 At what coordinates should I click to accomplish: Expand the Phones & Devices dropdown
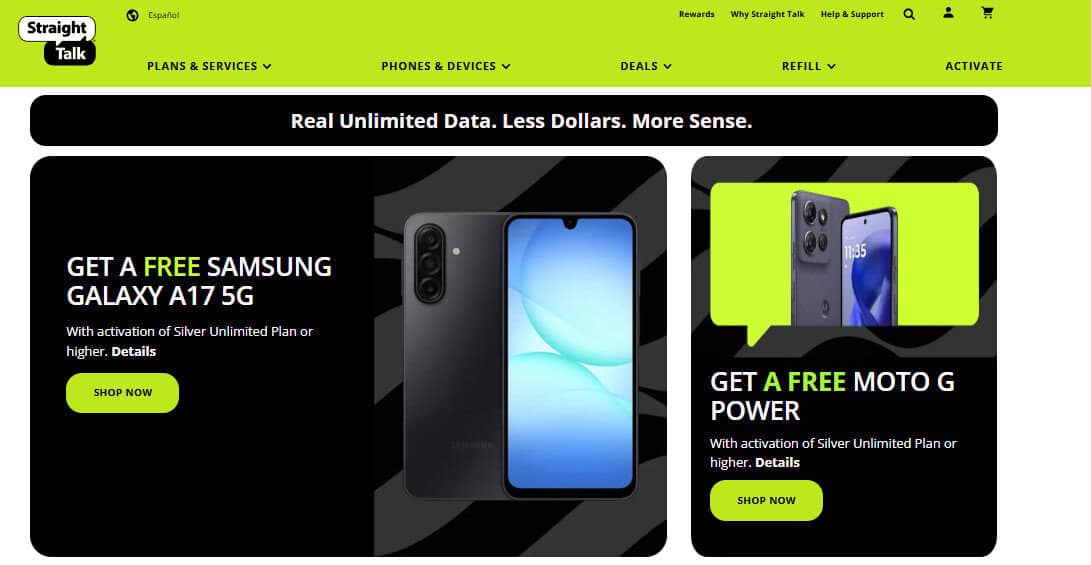[x=446, y=66]
